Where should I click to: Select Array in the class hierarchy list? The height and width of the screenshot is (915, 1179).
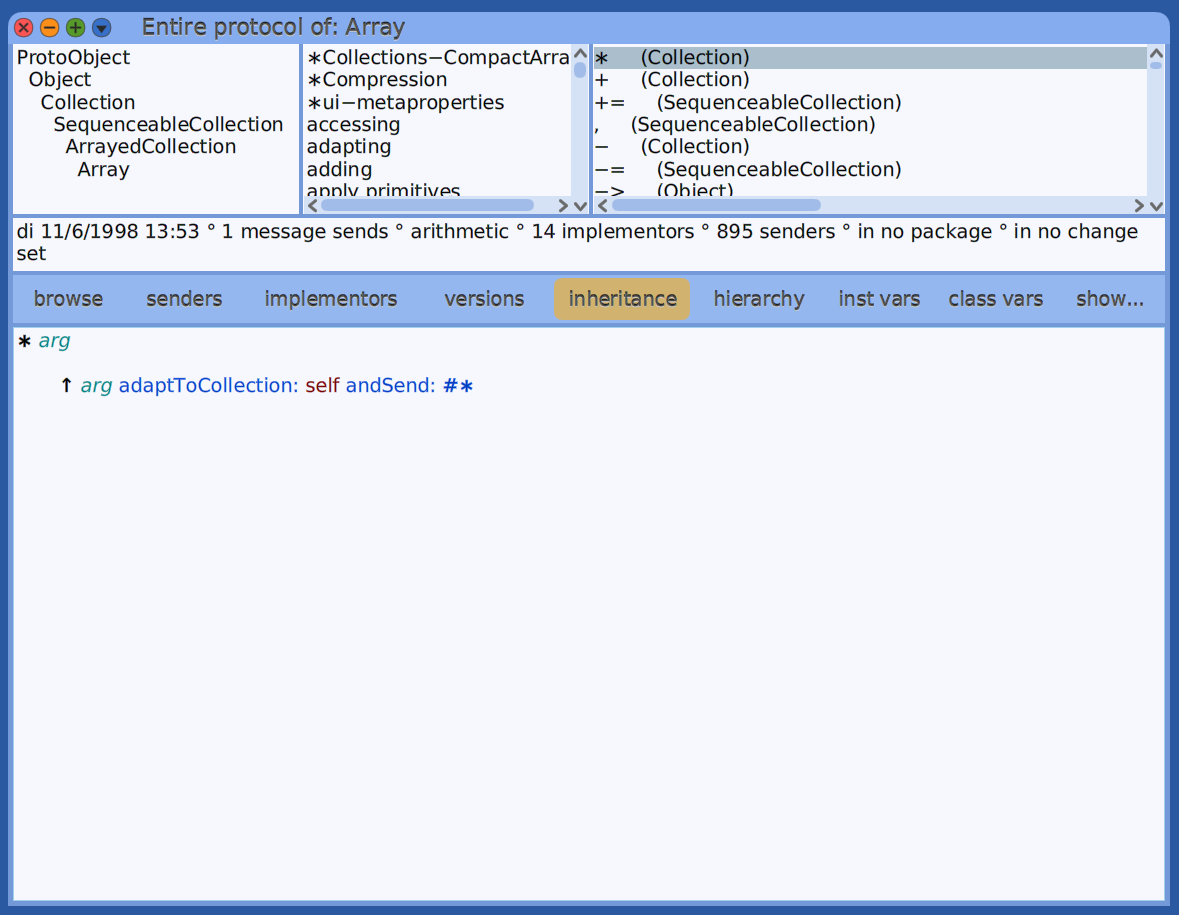point(103,169)
